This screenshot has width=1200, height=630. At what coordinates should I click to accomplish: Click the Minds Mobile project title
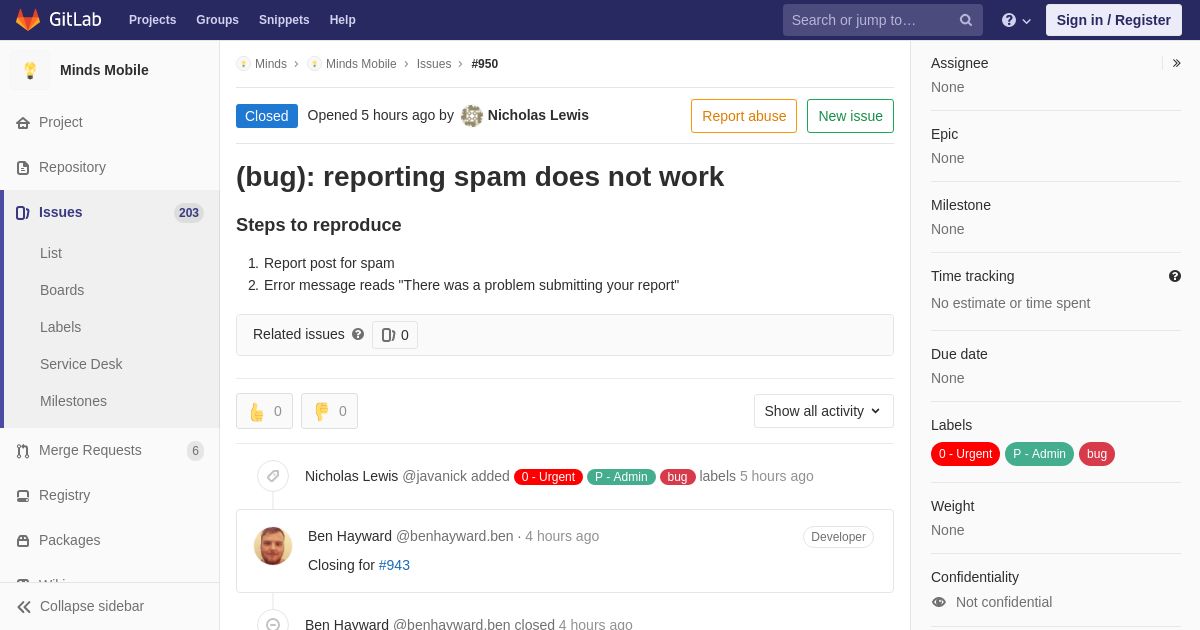[x=104, y=70]
